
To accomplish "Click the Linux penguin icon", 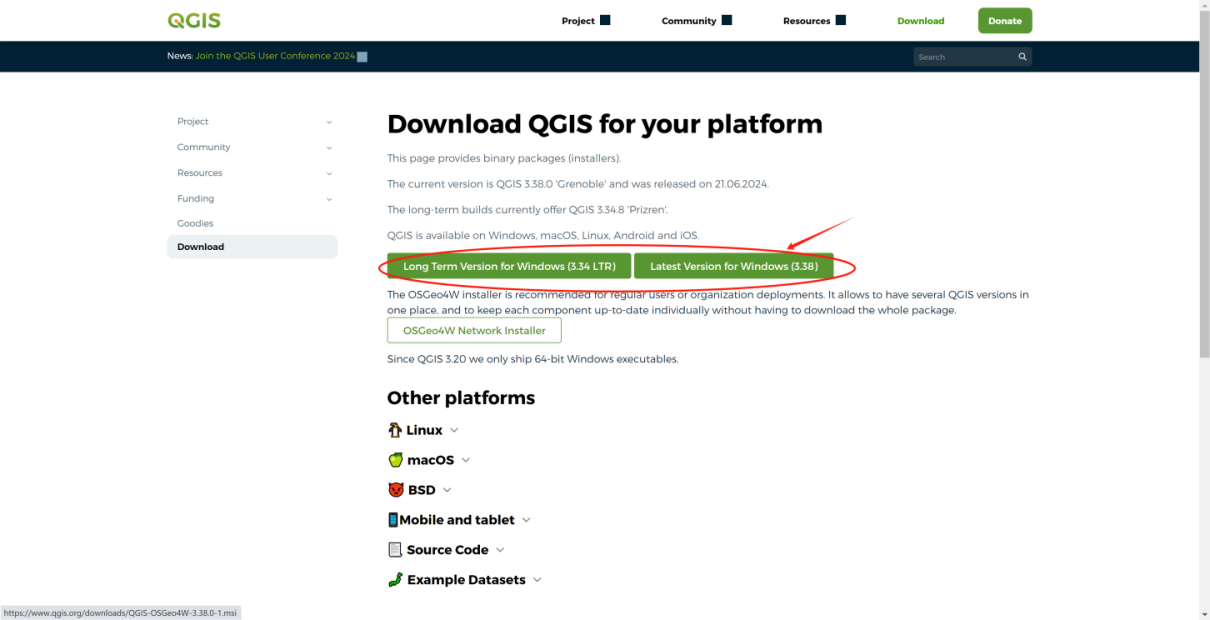I will [x=395, y=430].
